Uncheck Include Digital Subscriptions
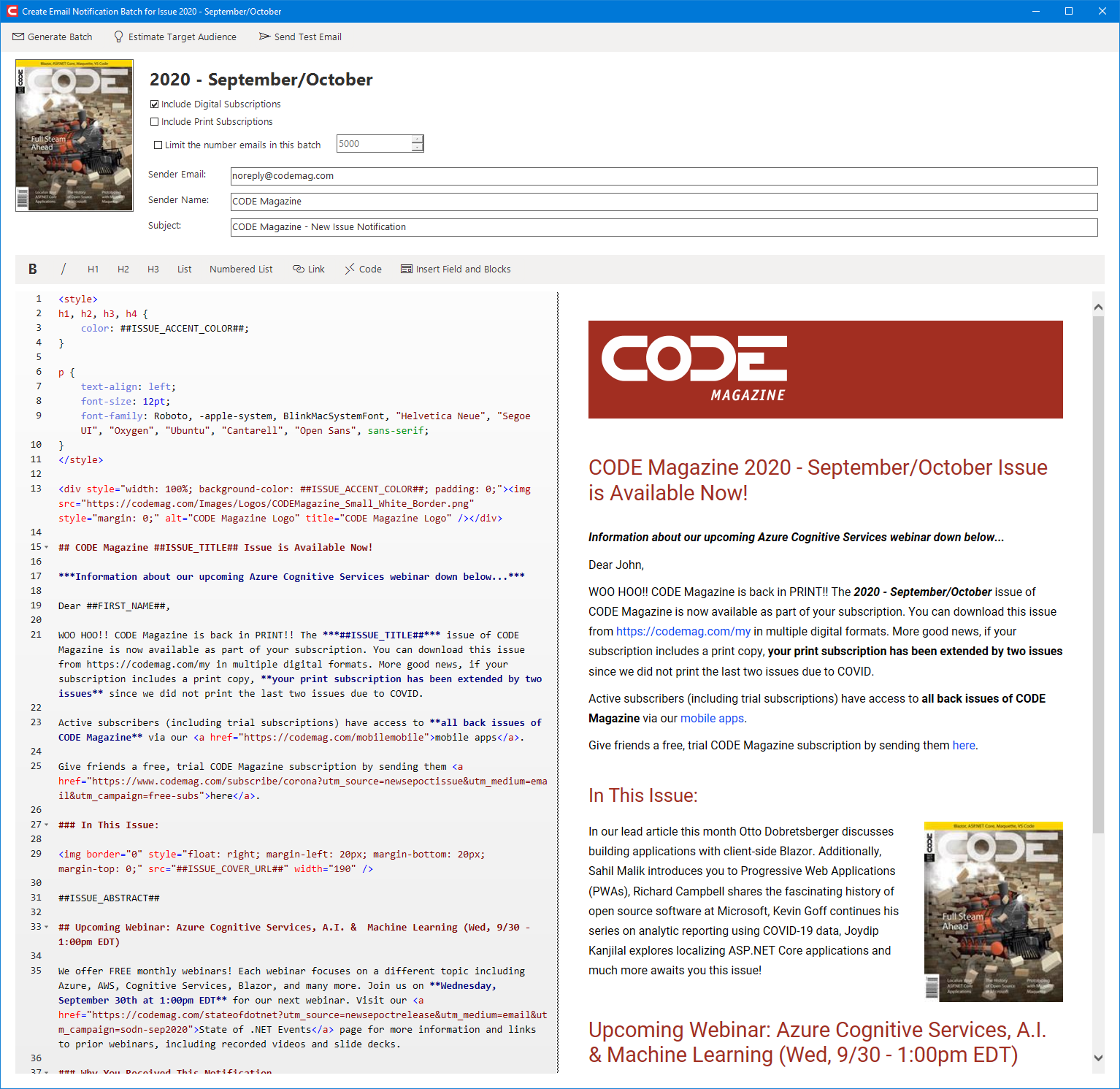This screenshot has height=1089, width=1120. click(154, 104)
